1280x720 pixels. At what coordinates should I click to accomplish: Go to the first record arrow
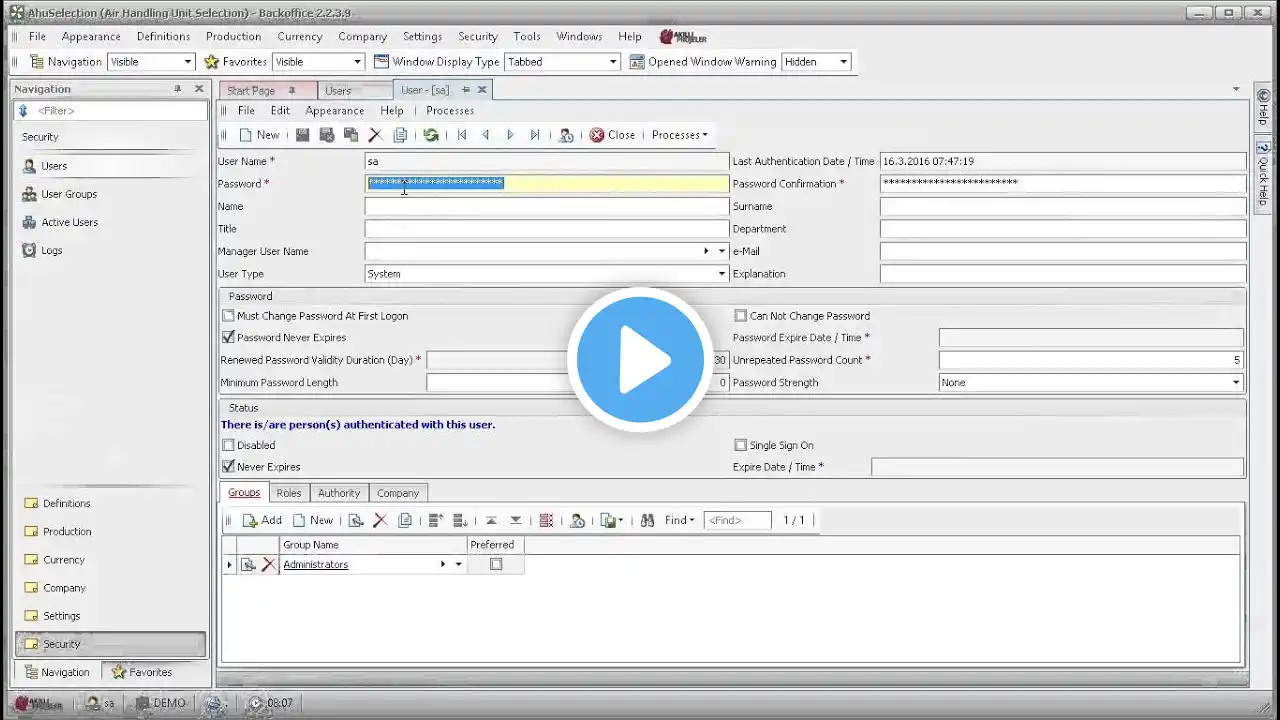point(462,135)
